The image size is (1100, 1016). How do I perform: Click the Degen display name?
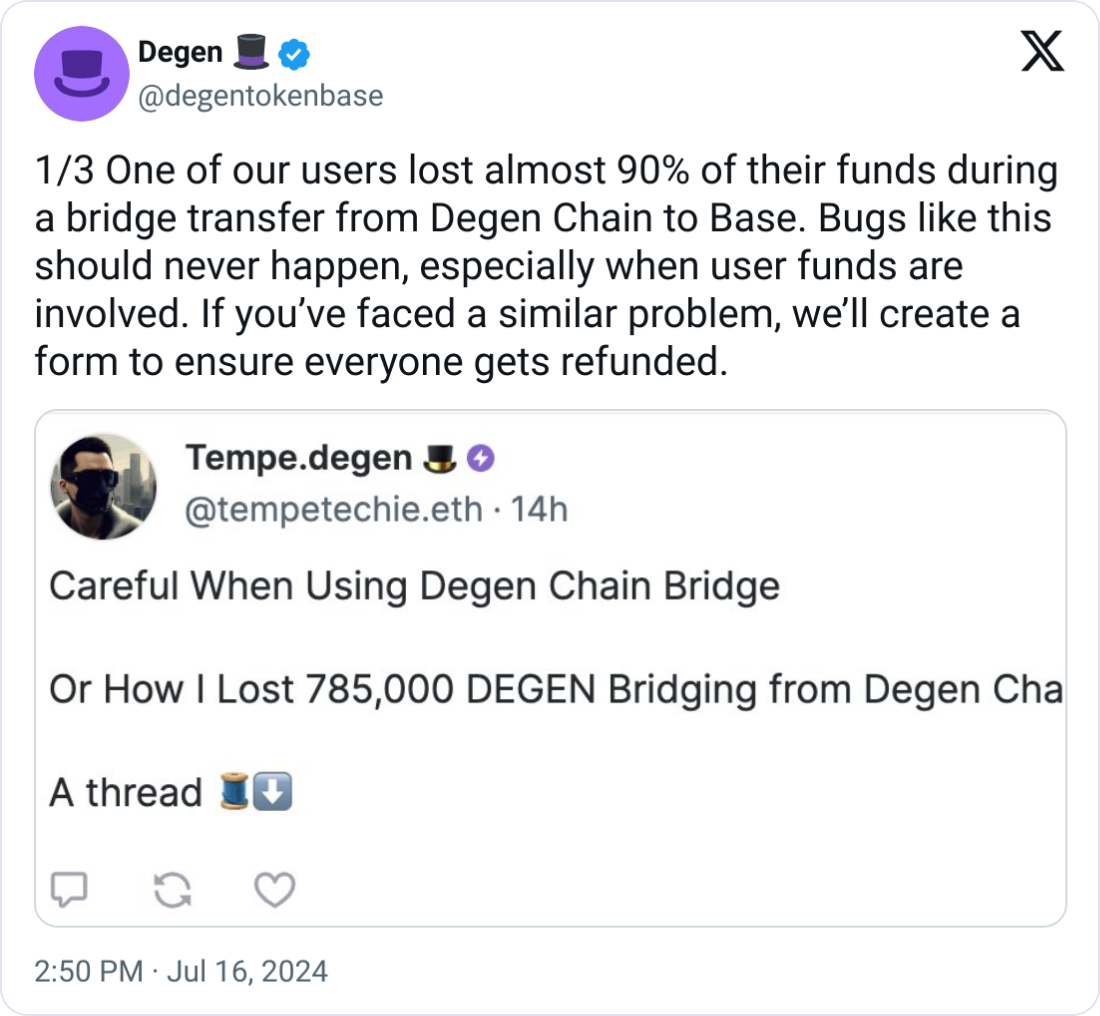[180, 53]
